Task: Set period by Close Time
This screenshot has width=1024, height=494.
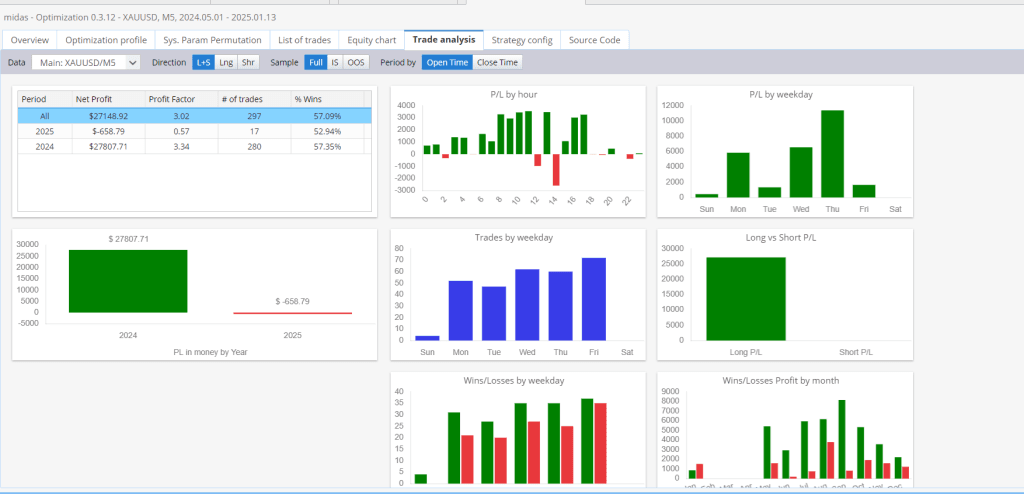Action: [x=498, y=63]
